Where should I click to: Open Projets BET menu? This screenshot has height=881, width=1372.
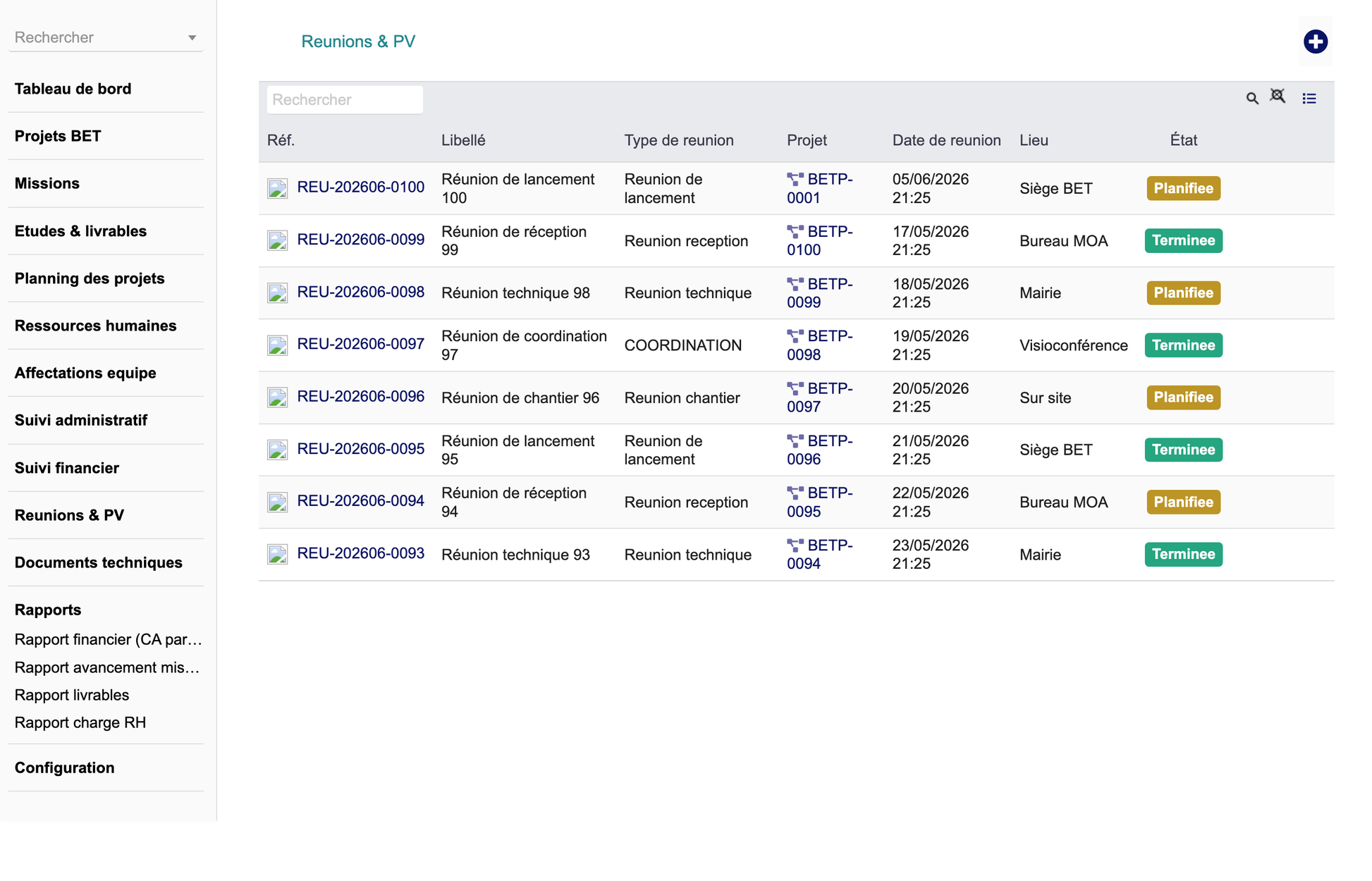[x=58, y=136]
